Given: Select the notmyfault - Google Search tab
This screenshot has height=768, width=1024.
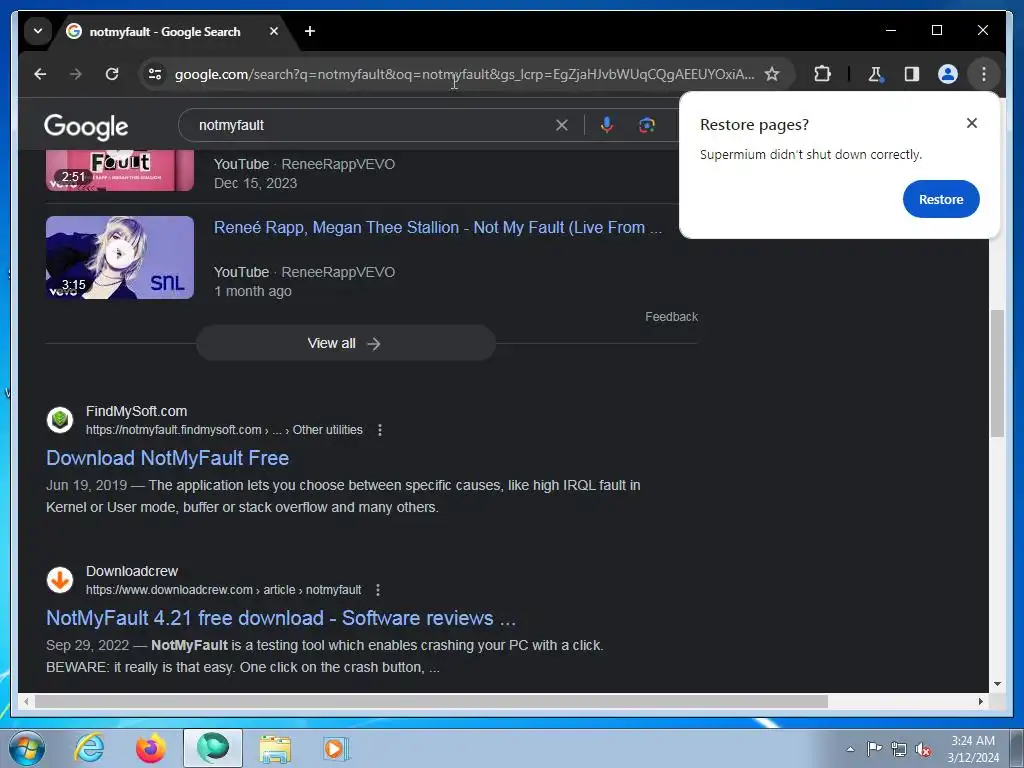Looking at the screenshot, I should point(163,31).
